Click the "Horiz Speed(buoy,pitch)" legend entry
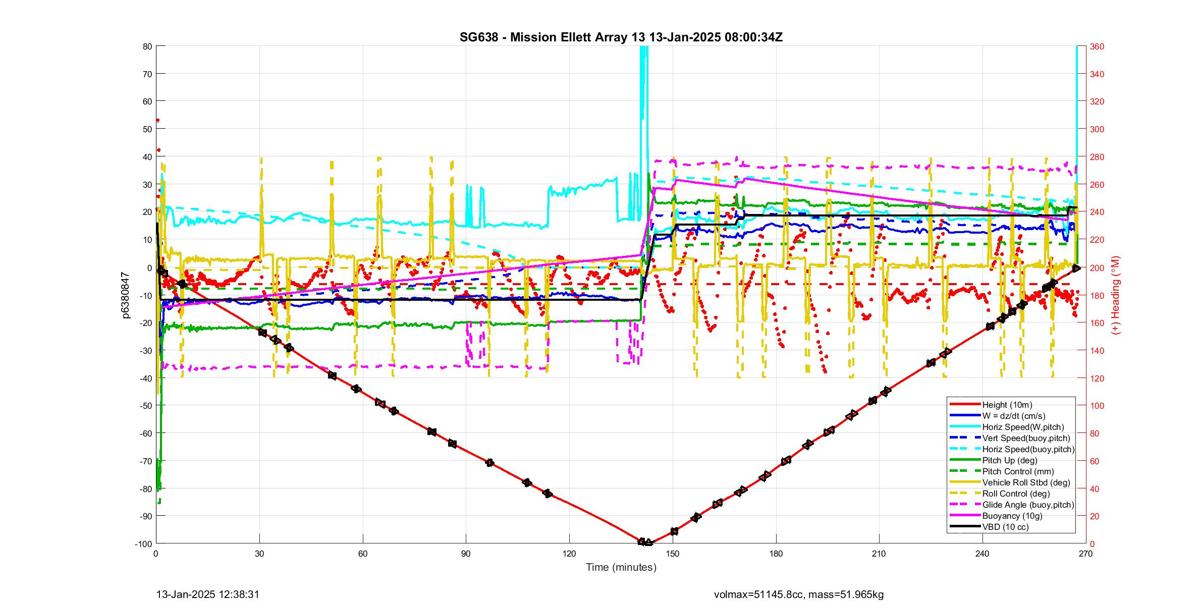Screen dimensions: 1200x611 tap(1010, 449)
